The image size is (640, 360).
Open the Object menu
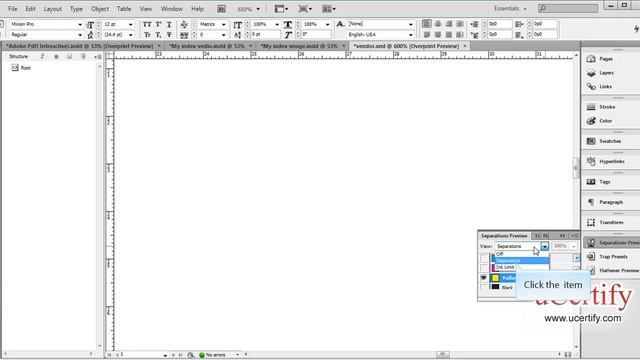pyautogui.click(x=100, y=9)
